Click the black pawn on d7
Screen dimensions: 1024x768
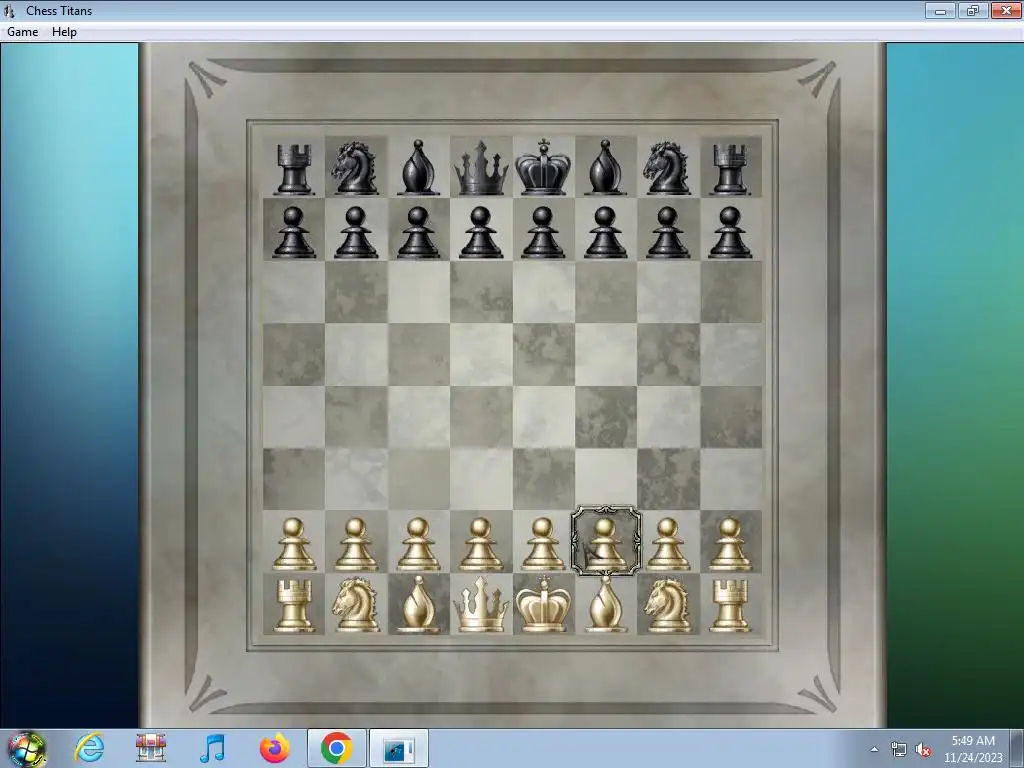481,232
